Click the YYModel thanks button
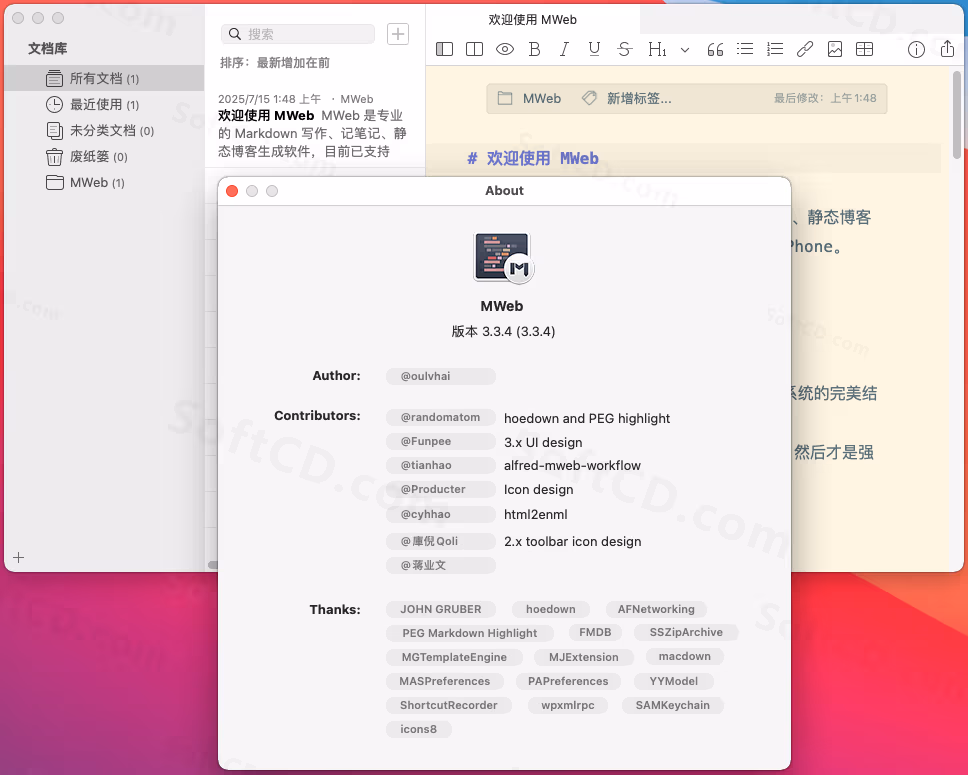The height and width of the screenshot is (775, 968). coord(674,681)
